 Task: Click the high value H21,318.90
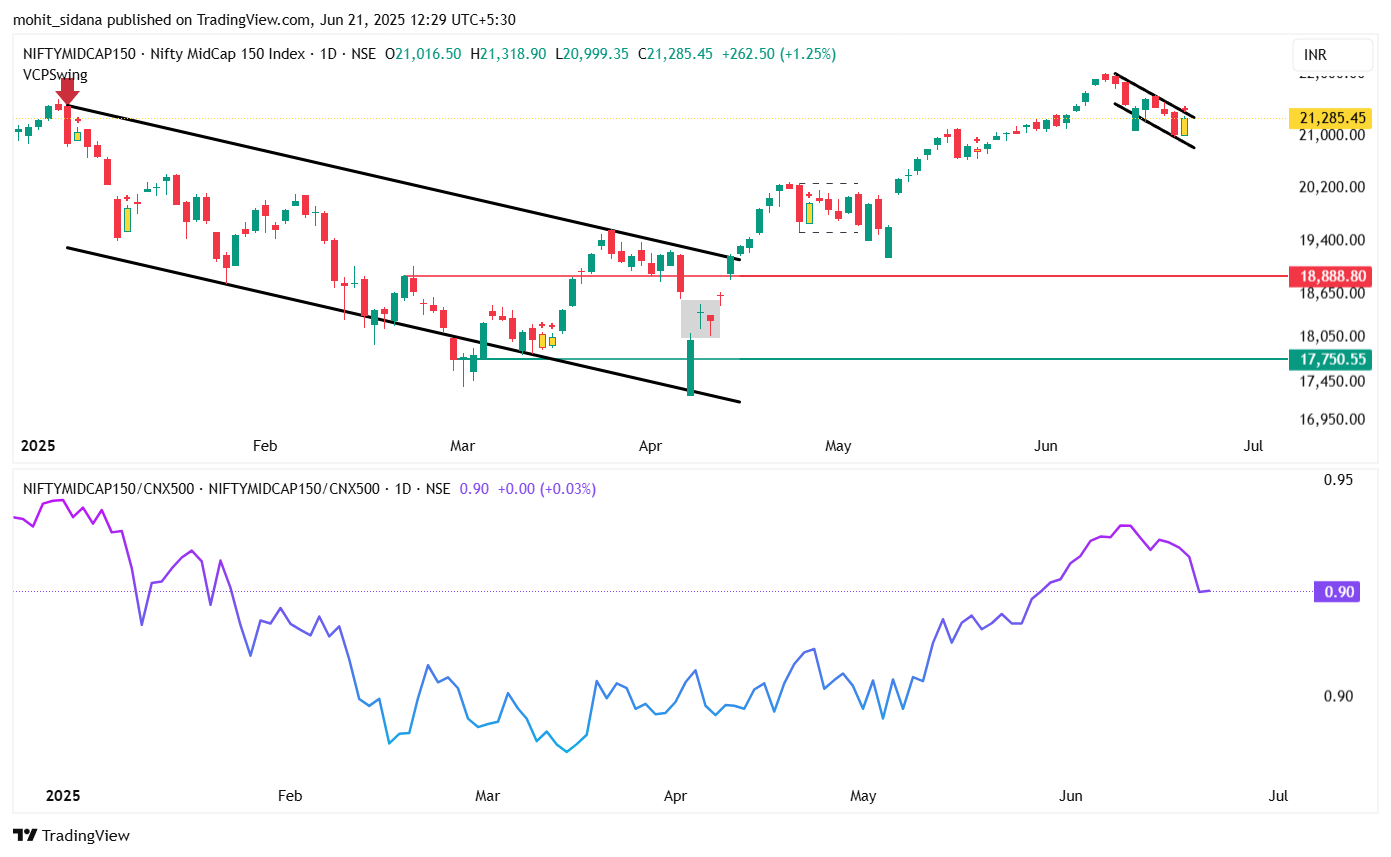click(509, 54)
